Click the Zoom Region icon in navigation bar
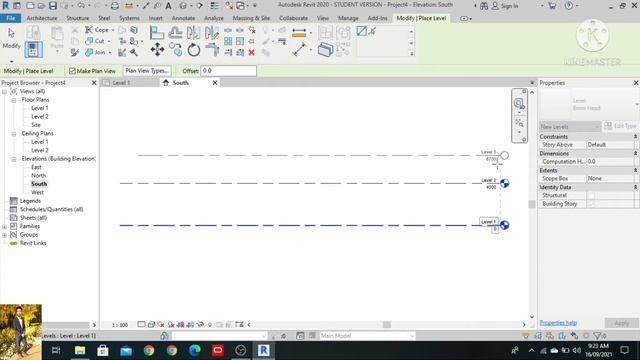The height and width of the screenshot is (360, 640). tap(519, 122)
